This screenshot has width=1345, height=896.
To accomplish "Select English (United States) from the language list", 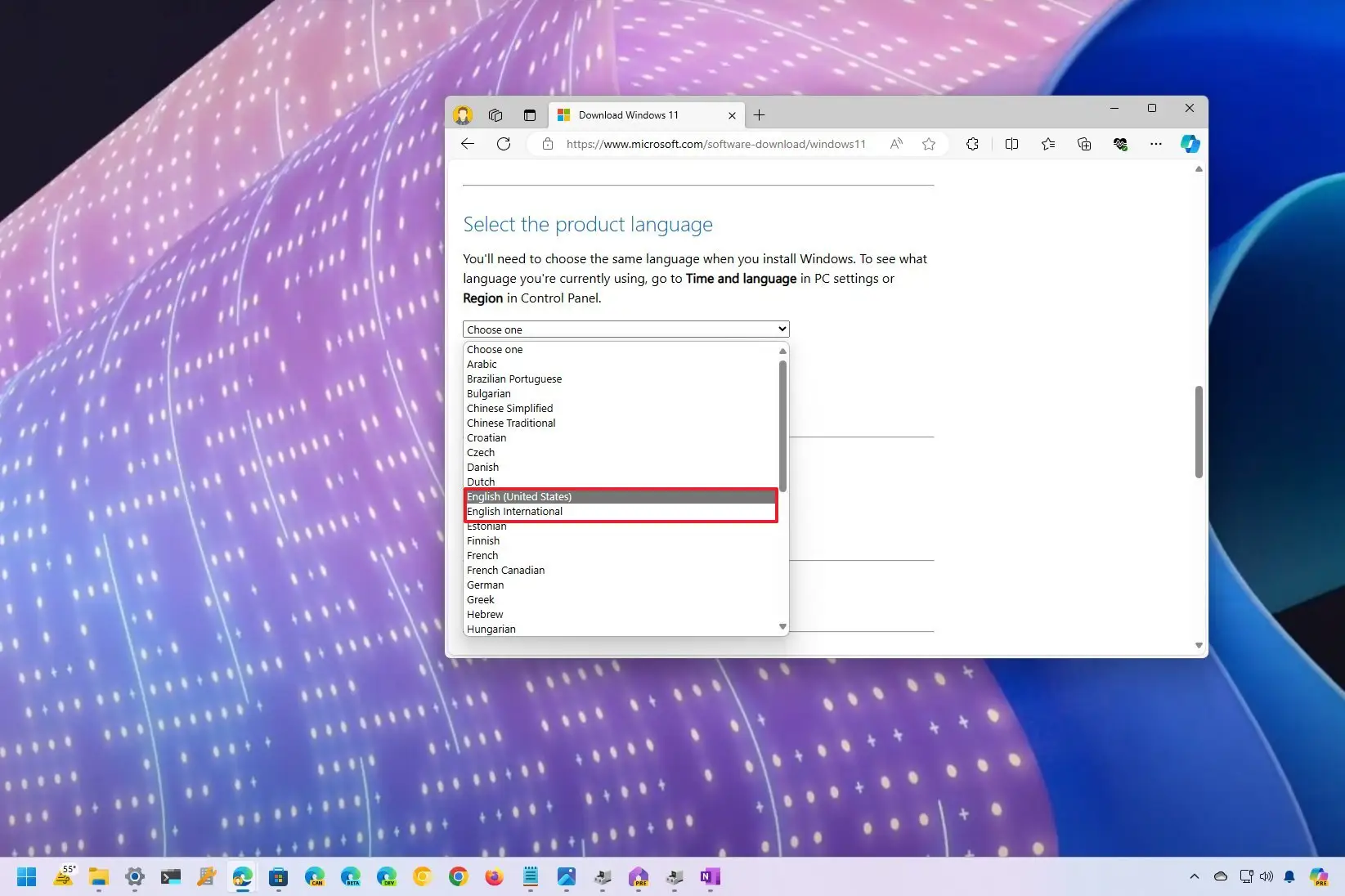I will (x=518, y=496).
